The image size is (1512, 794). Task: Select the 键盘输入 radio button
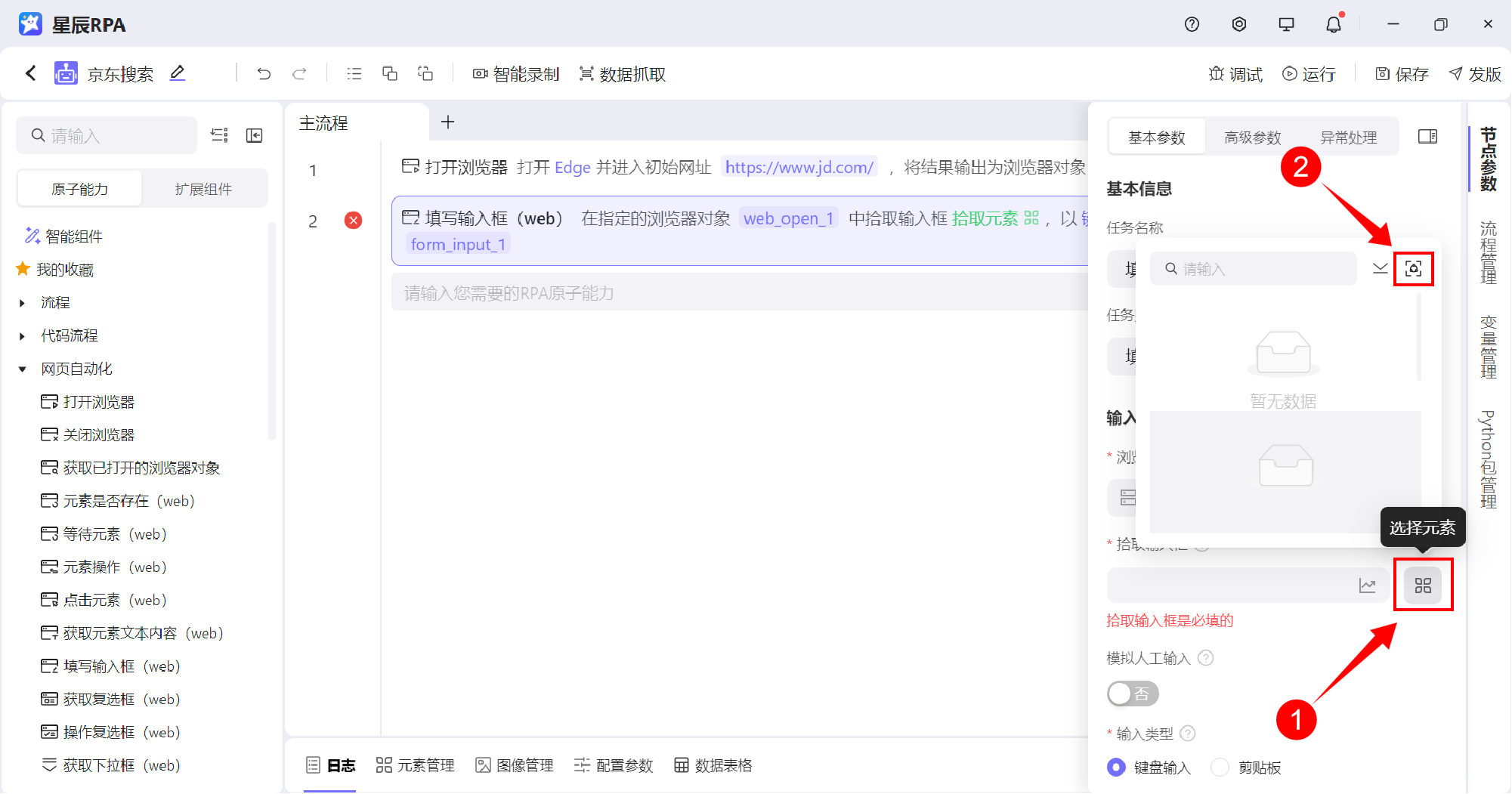click(x=1116, y=767)
